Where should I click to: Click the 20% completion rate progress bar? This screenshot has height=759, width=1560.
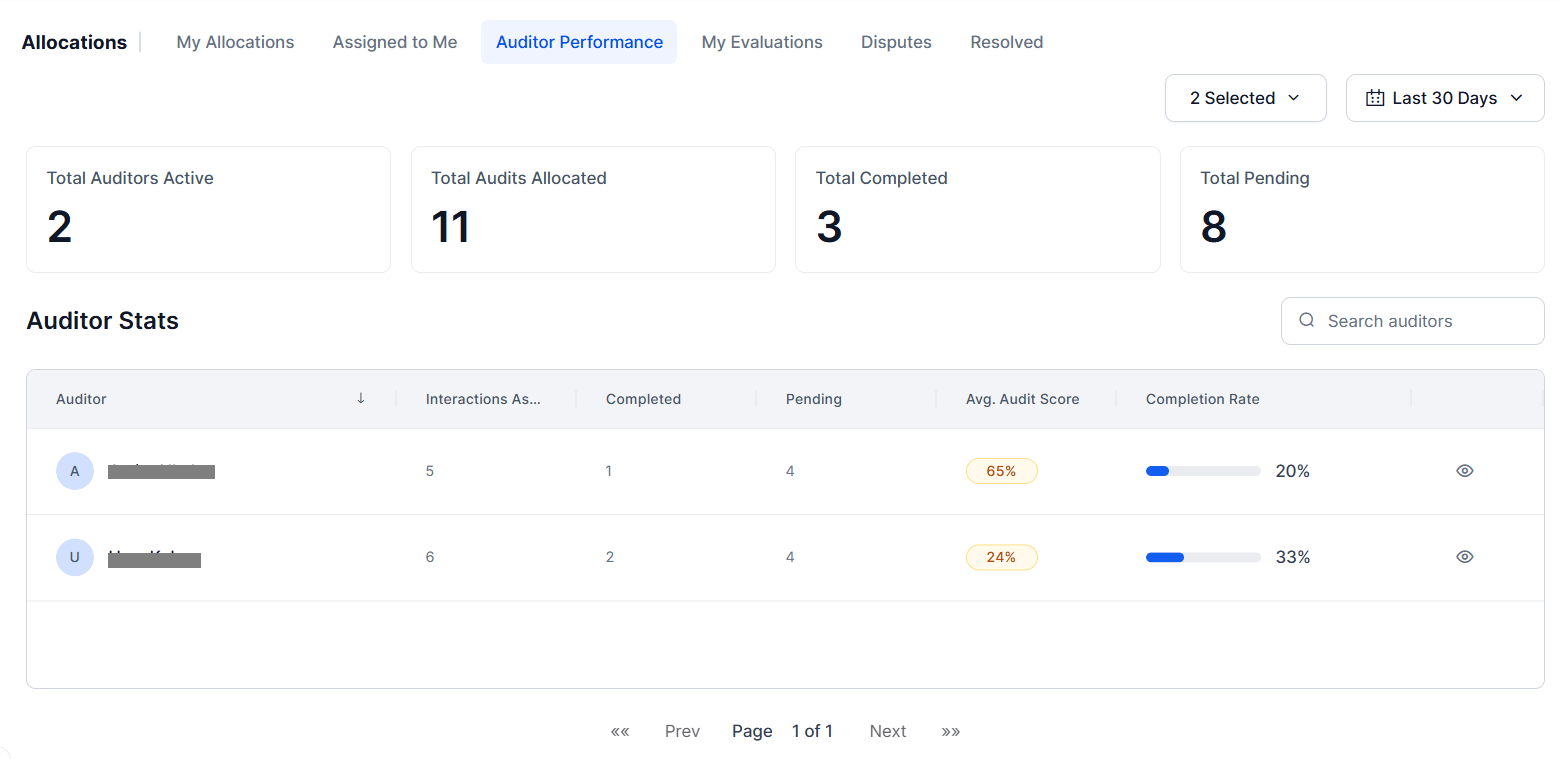point(1203,471)
